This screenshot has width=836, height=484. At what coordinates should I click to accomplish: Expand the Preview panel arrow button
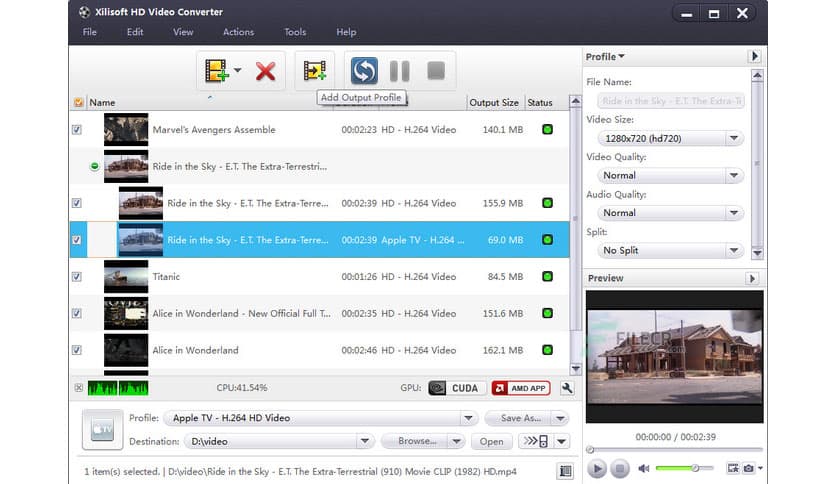pyautogui.click(x=752, y=278)
